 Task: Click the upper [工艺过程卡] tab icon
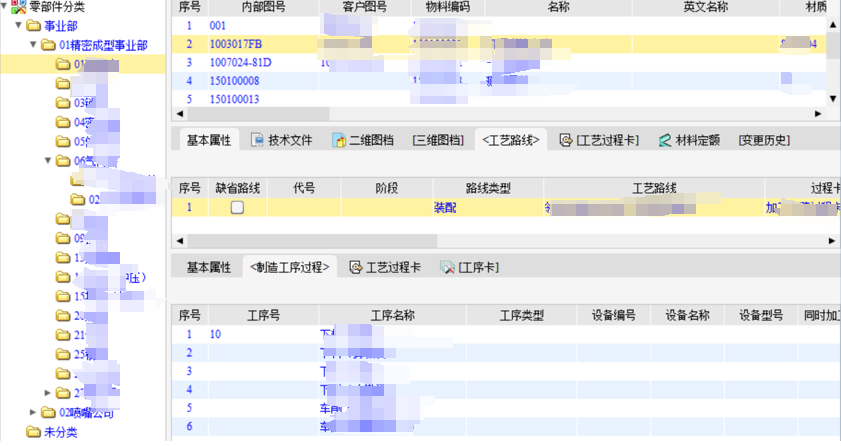[565, 140]
